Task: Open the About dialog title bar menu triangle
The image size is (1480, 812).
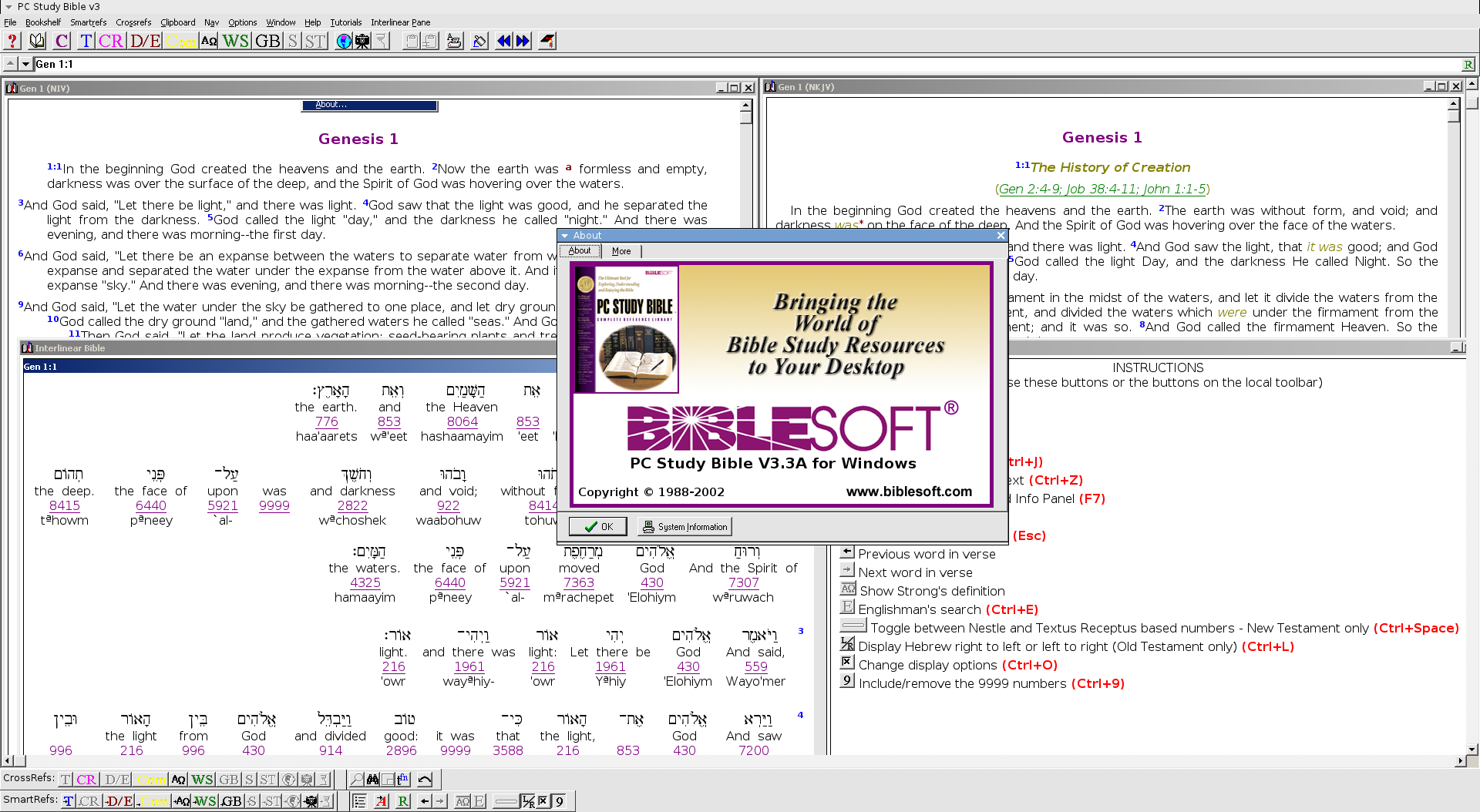Action: coord(565,235)
